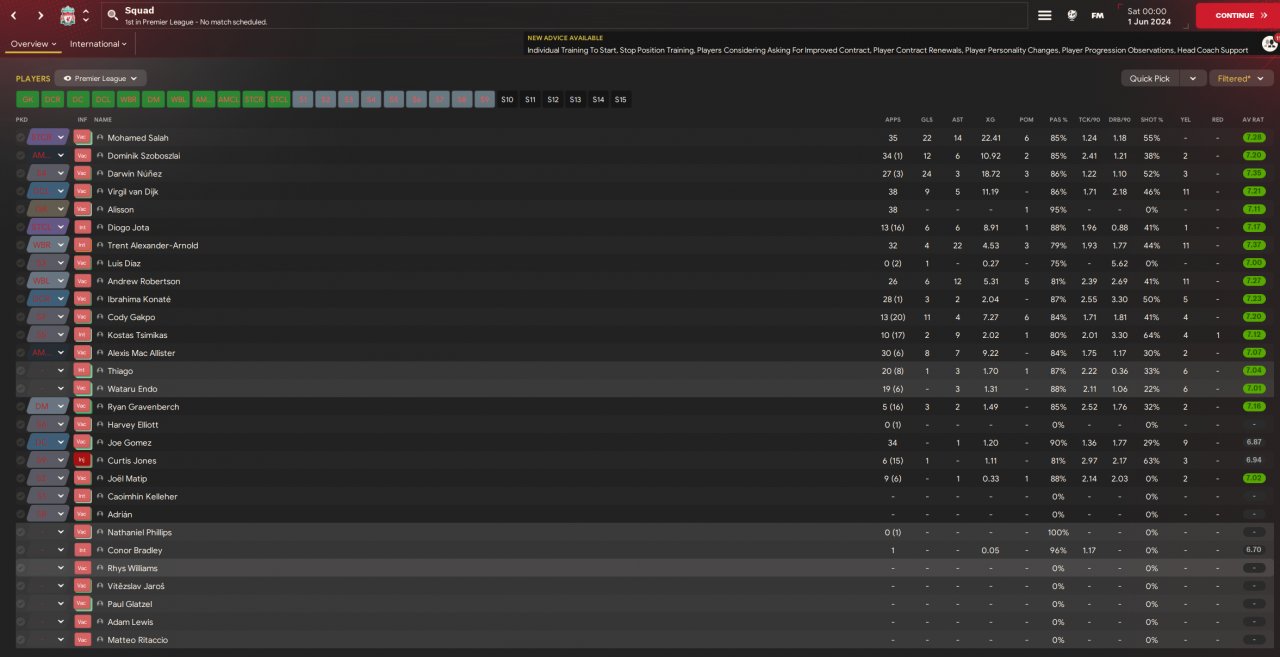Open the staff advice icon
Viewport: 1280px width, 657px height.
tap(1269, 44)
